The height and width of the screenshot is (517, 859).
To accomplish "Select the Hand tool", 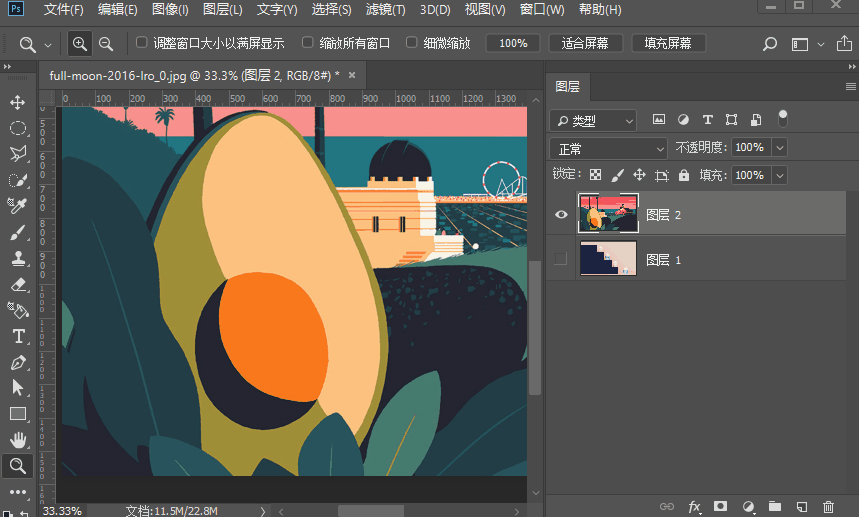I will (x=18, y=440).
